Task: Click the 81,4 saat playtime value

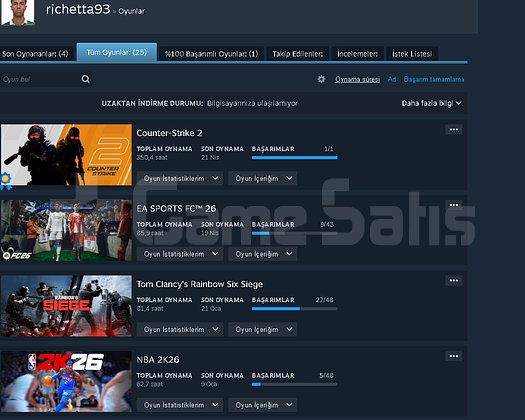Action: point(150,308)
